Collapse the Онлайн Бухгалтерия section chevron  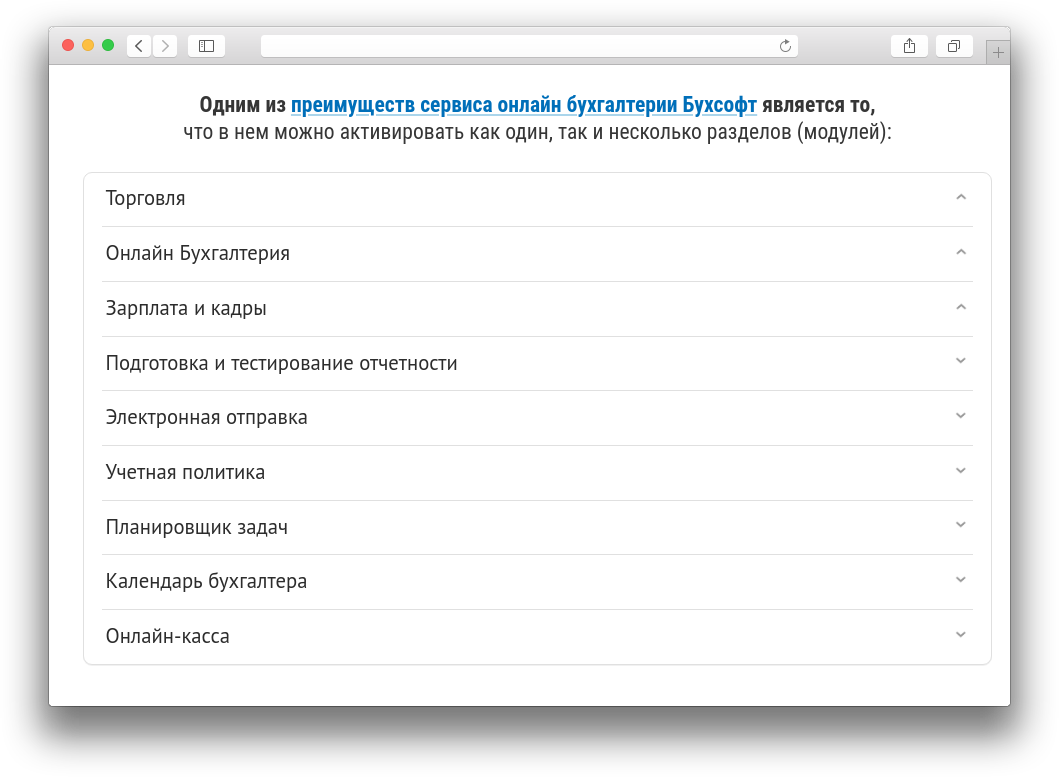961,252
